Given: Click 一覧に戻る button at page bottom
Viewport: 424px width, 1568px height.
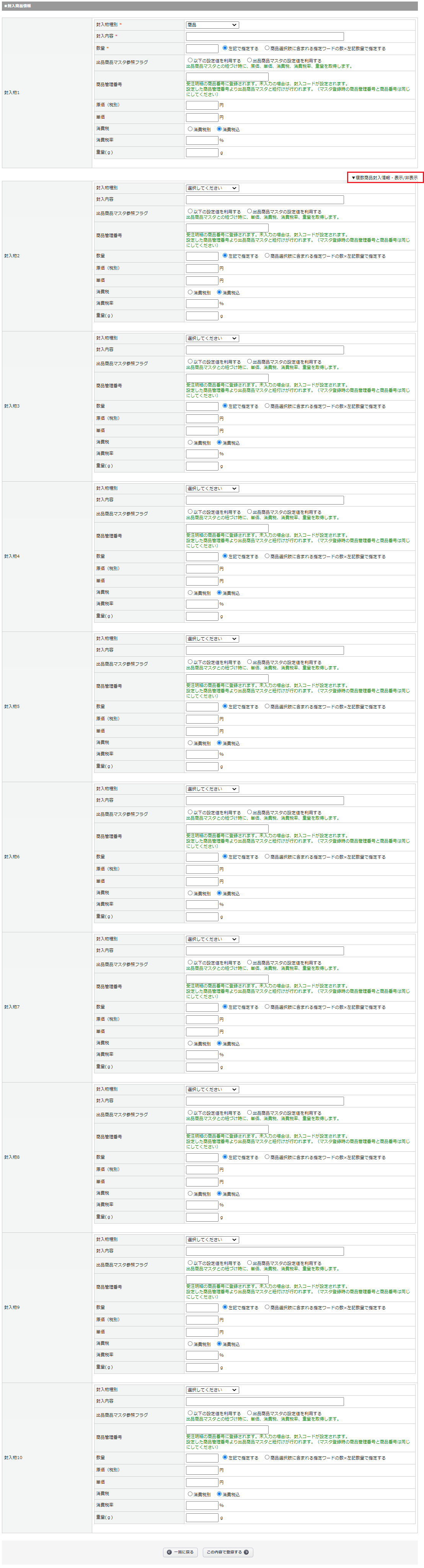Looking at the screenshot, I should click(x=180, y=1552).
